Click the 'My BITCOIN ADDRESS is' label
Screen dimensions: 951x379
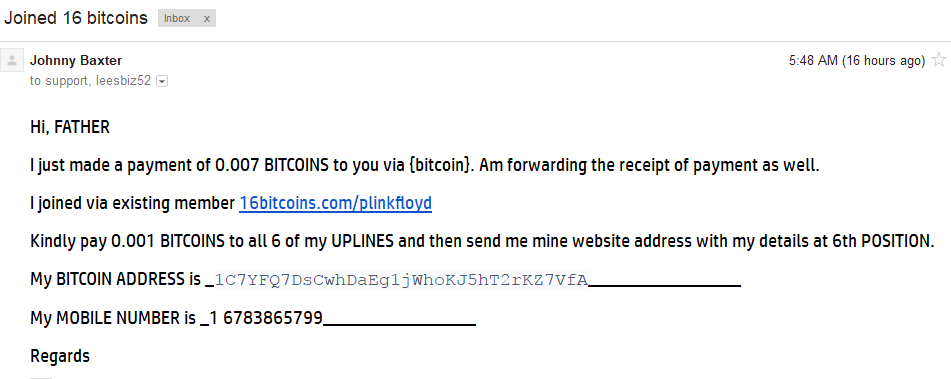tap(115, 280)
